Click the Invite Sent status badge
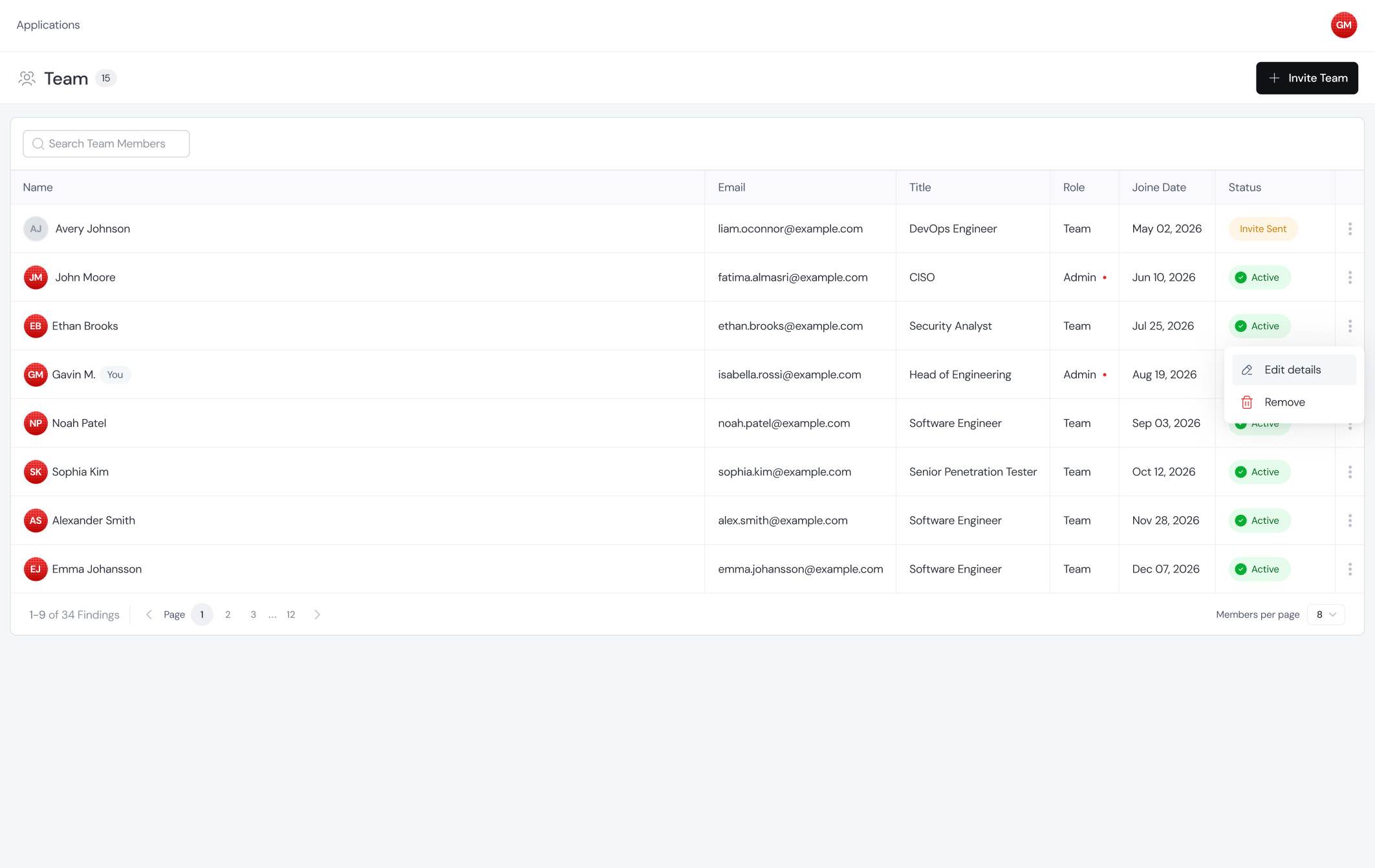Viewport: 1375px width, 868px height. [1262, 229]
